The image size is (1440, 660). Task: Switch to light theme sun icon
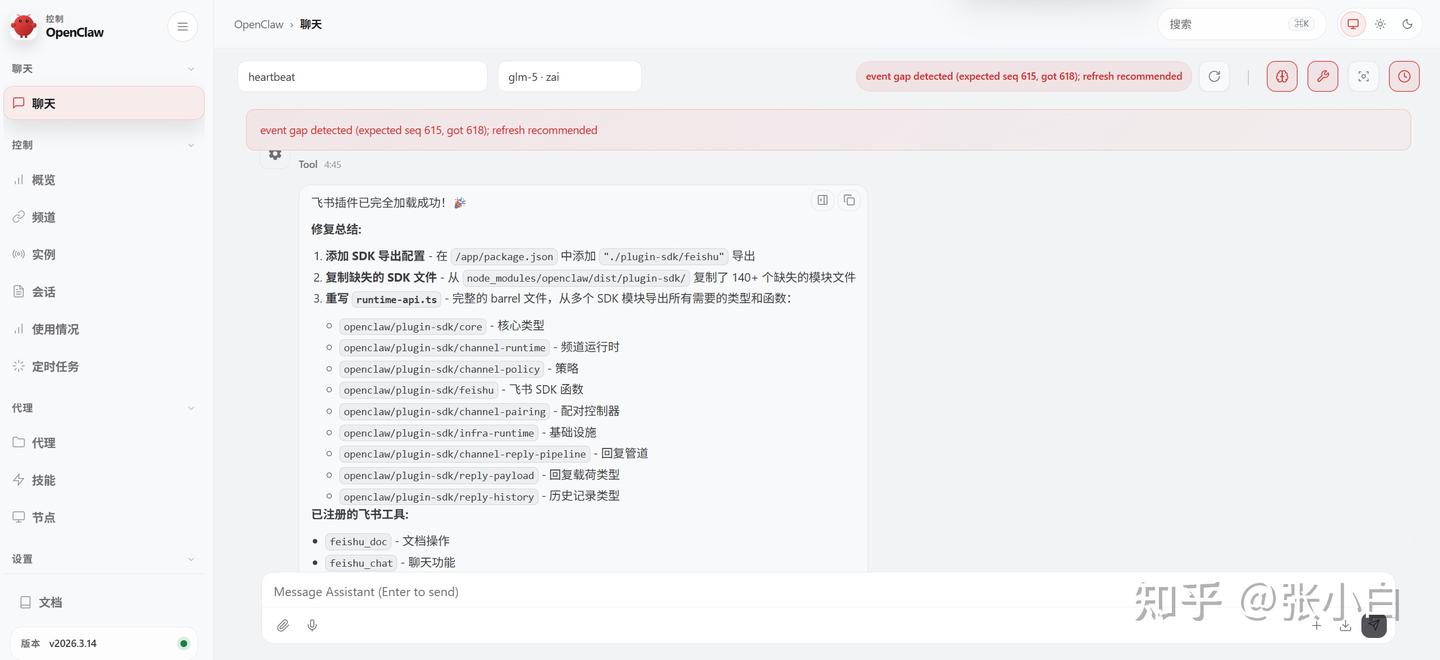pyautogui.click(x=1380, y=24)
